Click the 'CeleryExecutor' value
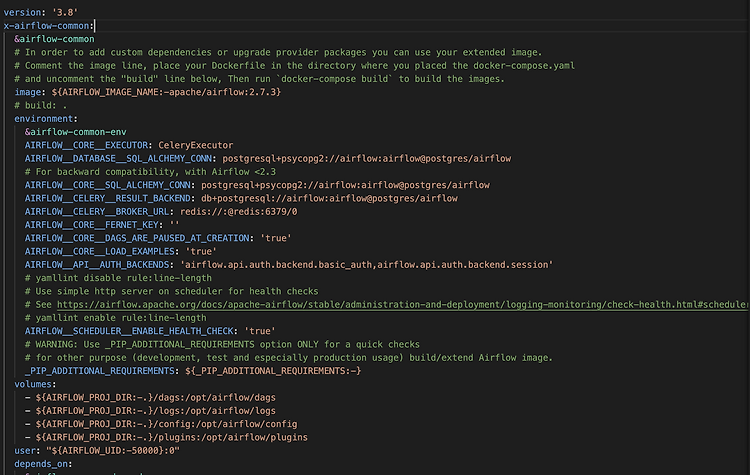750x475 pixels. click(196, 145)
